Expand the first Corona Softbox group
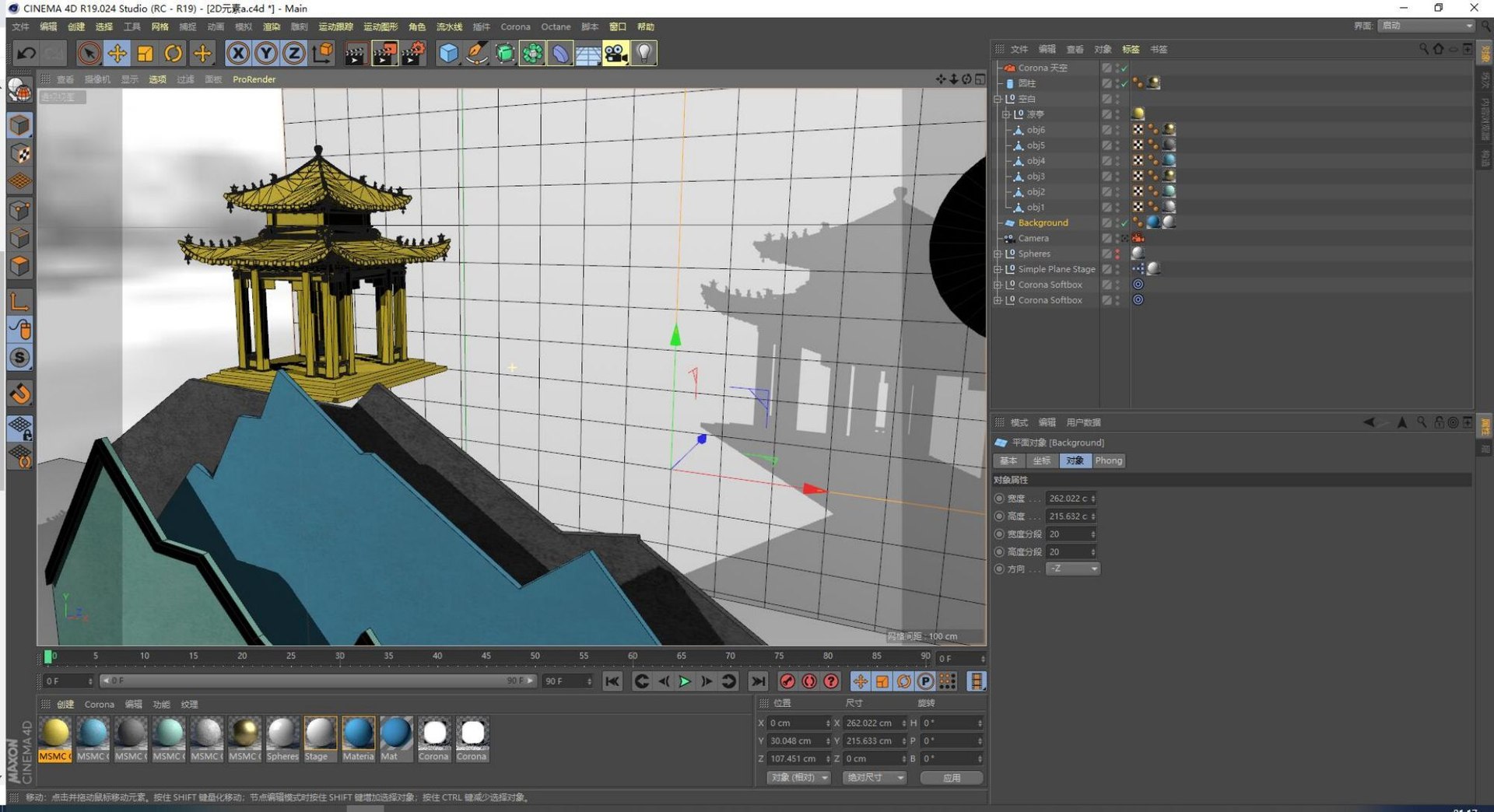This screenshot has width=1494, height=812. [x=998, y=285]
